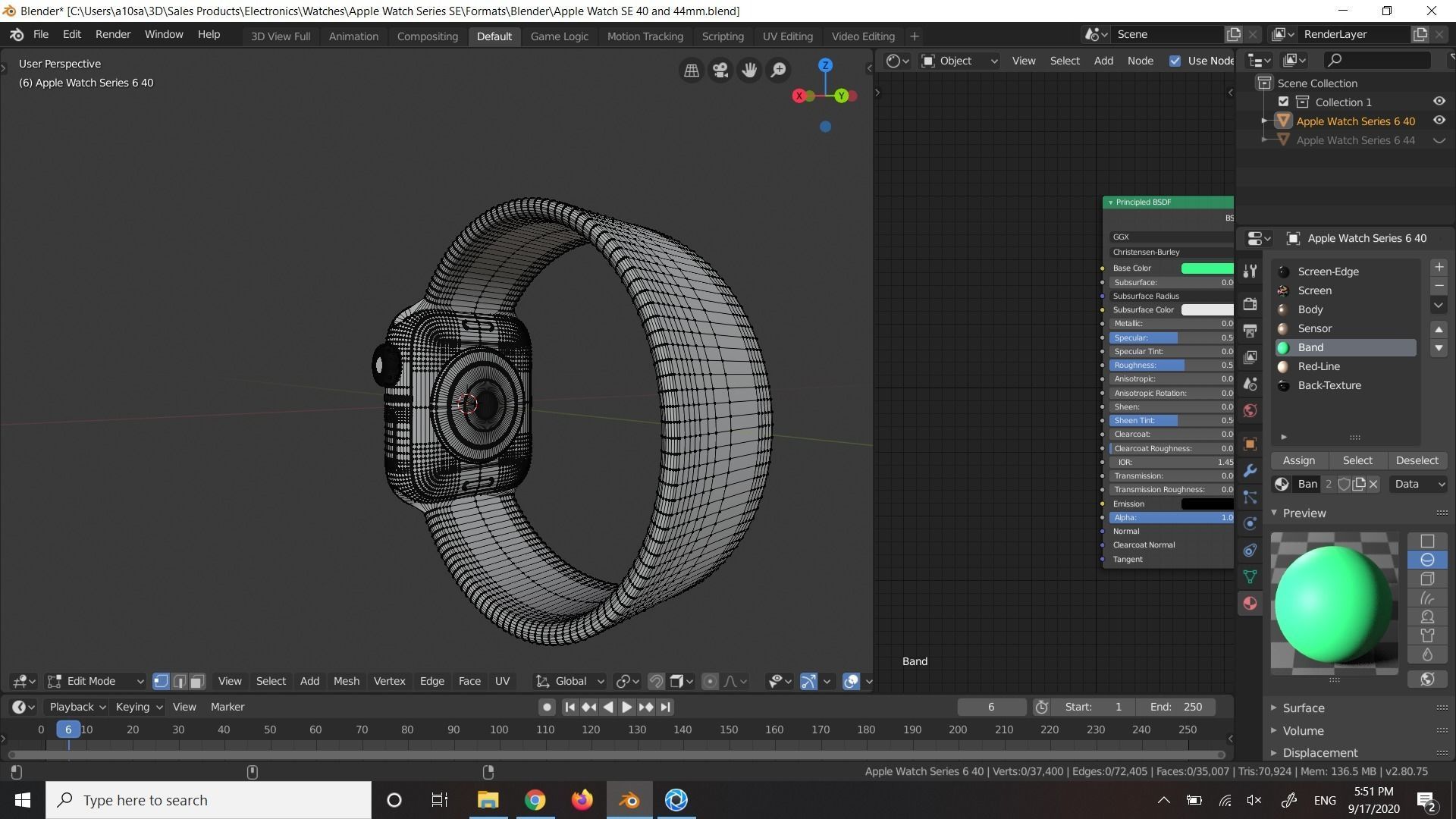This screenshot has width=1456, height=819.
Task: Open Material properties tab icon
Action: (x=1250, y=603)
